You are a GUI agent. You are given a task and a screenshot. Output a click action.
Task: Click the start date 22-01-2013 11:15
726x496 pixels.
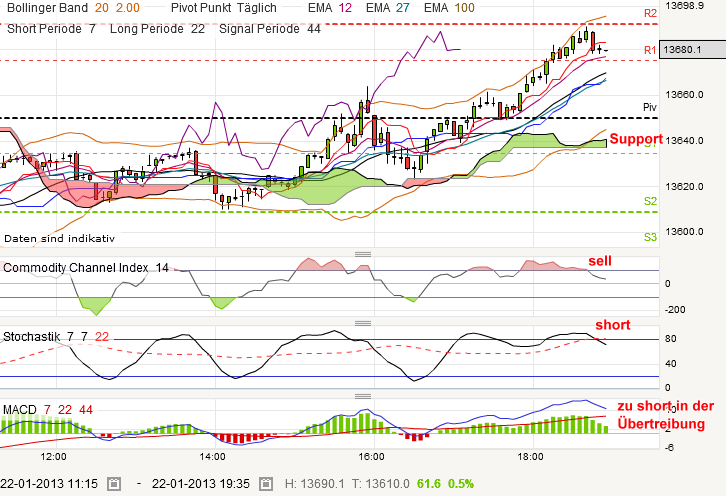click(49, 484)
